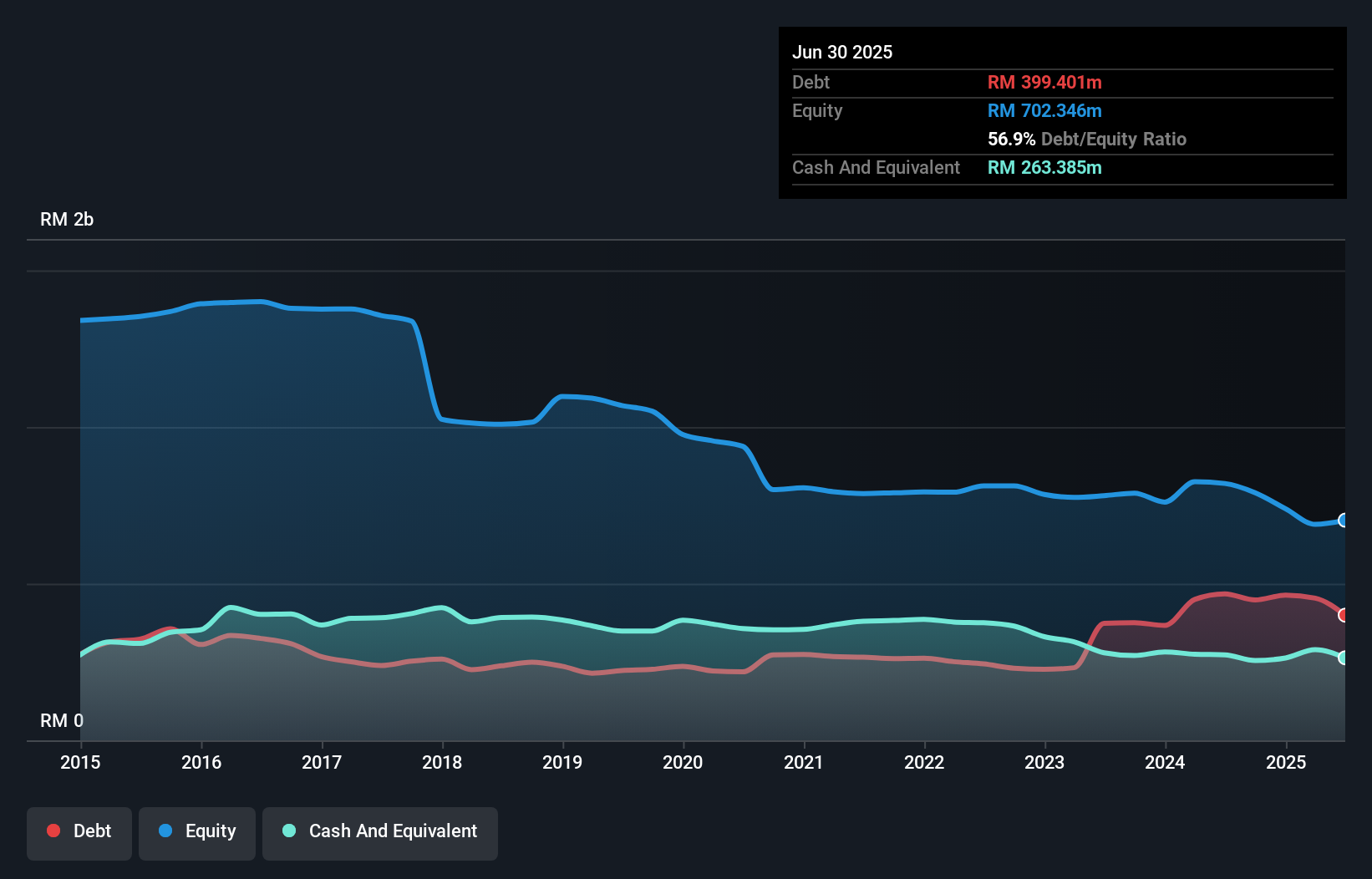
Task: Click the Debt color indicator in tooltip row
Action: coord(1044,82)
